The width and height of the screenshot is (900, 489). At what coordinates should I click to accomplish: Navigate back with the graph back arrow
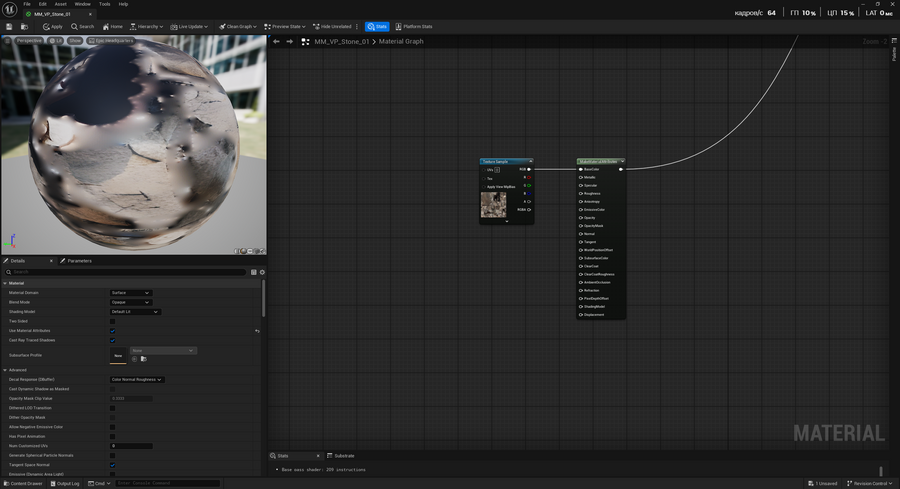tap(276, 42)
